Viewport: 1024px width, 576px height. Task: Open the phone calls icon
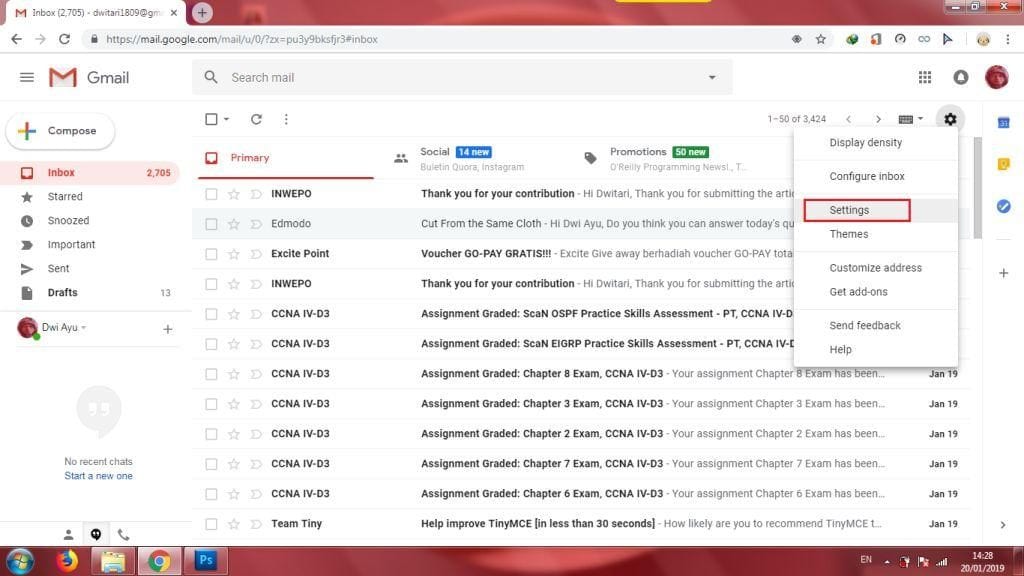point(123,535)
